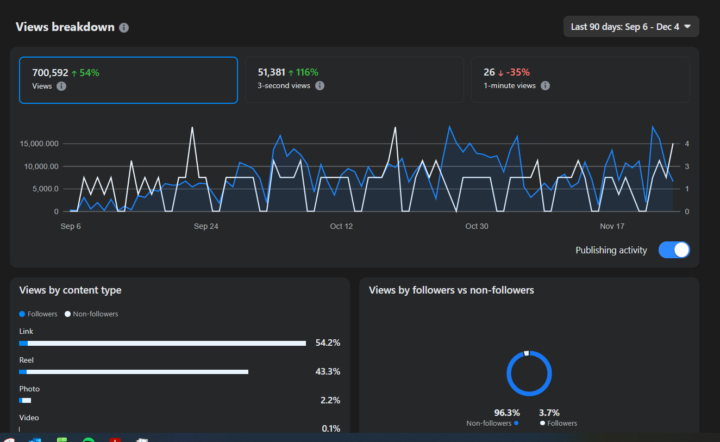Click the followers vs non-followers donut chart

[x=529, y=373]
